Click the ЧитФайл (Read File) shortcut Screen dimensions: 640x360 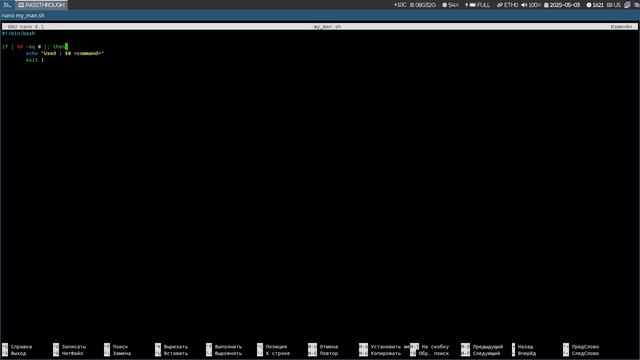click(x=68, y=353)
